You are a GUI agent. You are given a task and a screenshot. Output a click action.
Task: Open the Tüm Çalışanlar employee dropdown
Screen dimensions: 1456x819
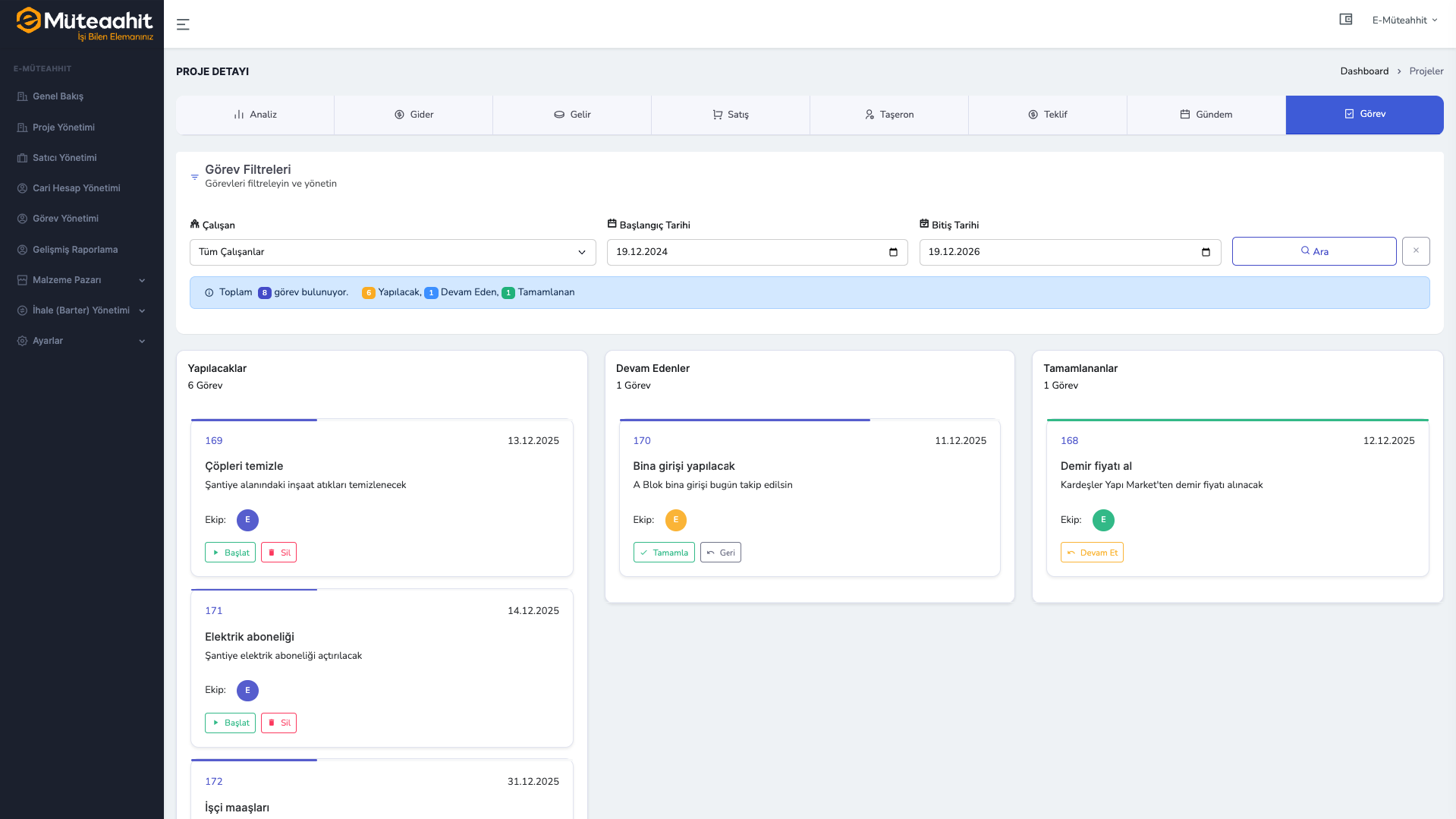[392, 252]
